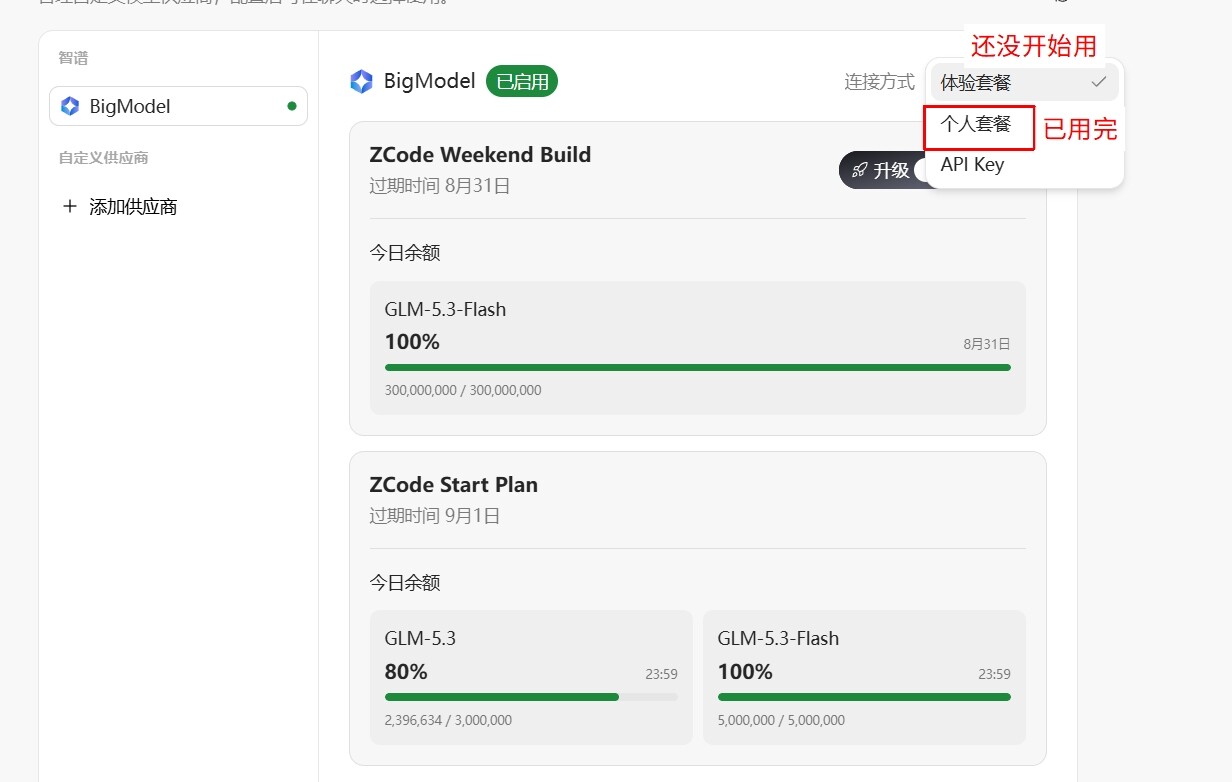
Task: Click the 今日余额 label under Start Plan
Action: 404,582
